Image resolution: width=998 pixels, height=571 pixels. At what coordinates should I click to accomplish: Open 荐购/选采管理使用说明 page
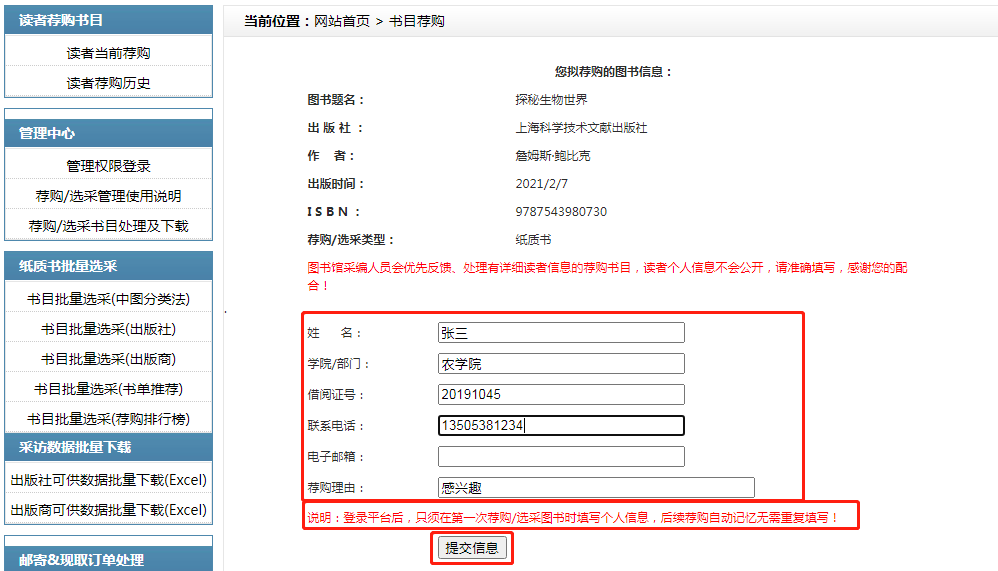[x=108, y=196]
